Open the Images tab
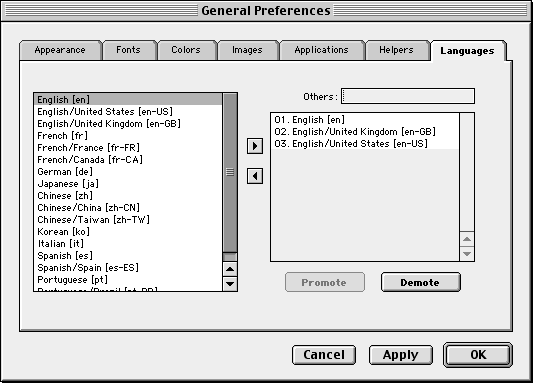This screenshot has width=533, height=383. 247,50
